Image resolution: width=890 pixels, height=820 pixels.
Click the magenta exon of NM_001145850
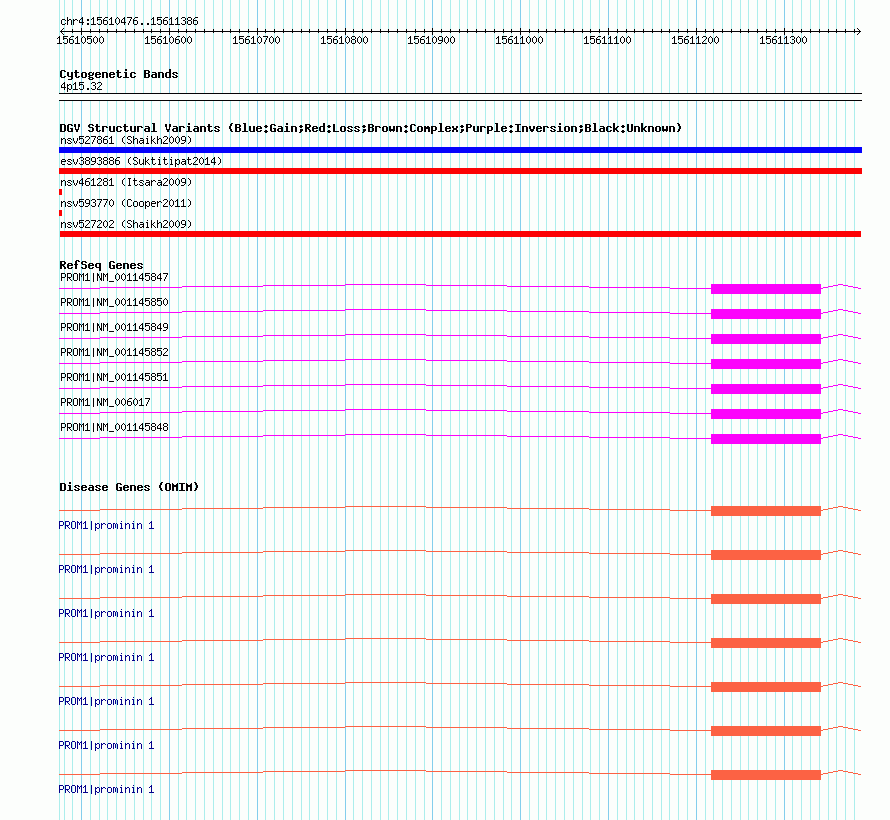[766, 314]
